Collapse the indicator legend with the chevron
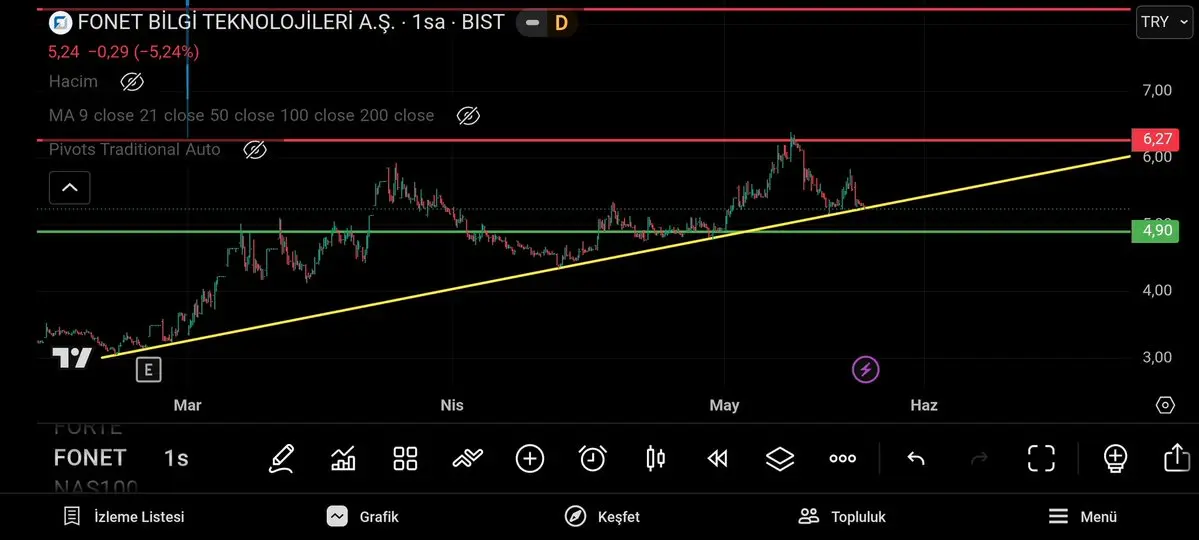The image size is (1199, 540). point(70,187)
